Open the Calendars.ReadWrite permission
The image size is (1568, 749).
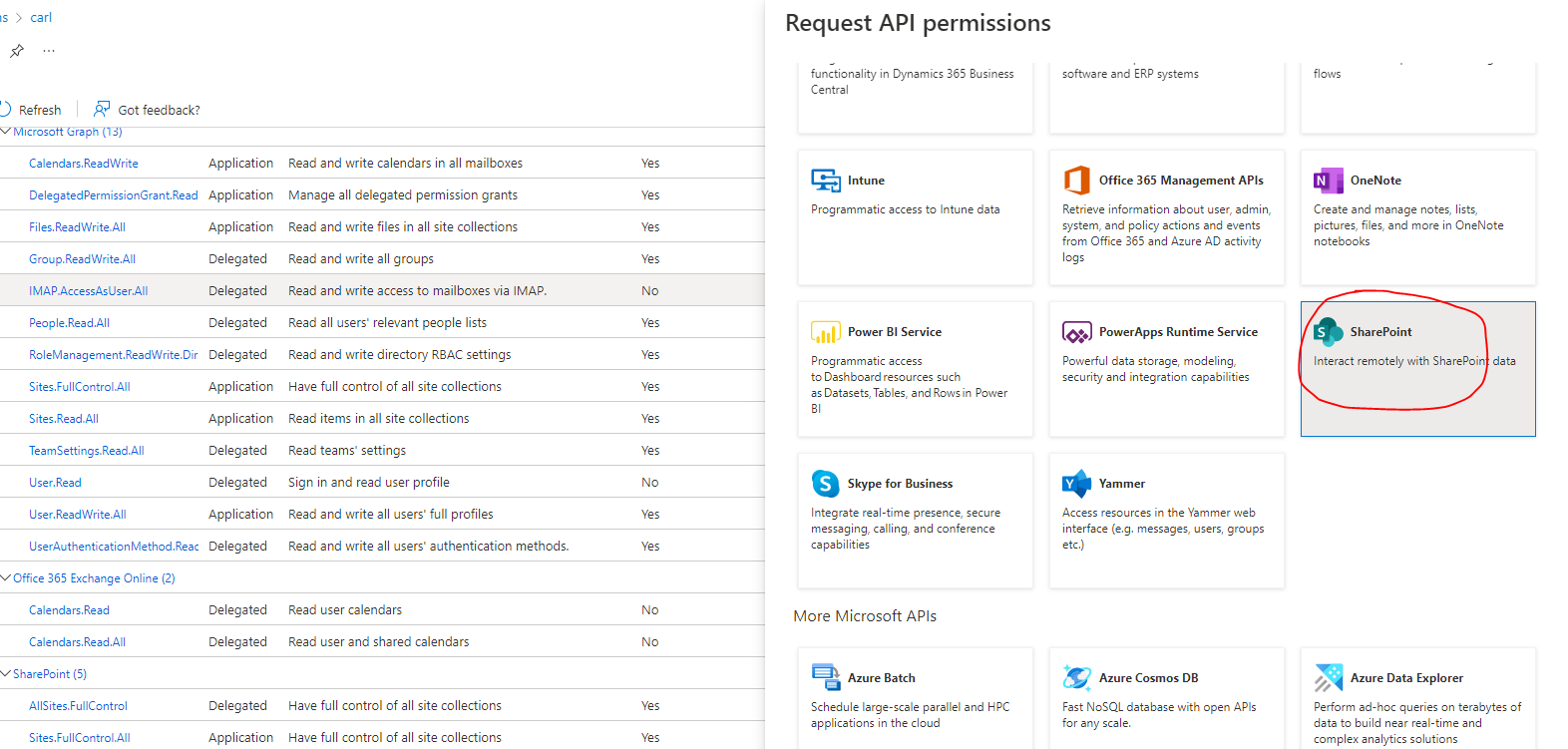(84, 164)
